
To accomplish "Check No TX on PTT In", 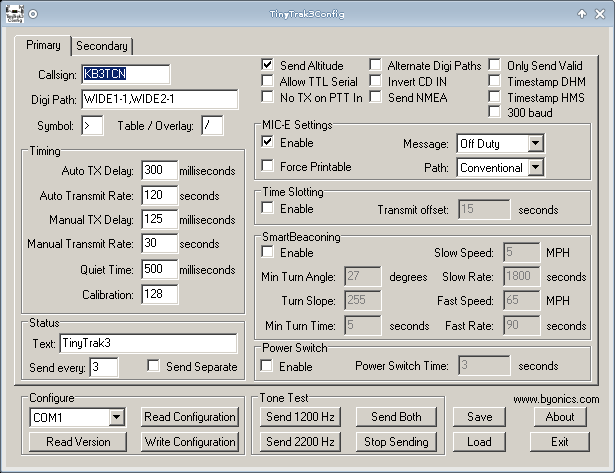I will [x=267, y=96].
